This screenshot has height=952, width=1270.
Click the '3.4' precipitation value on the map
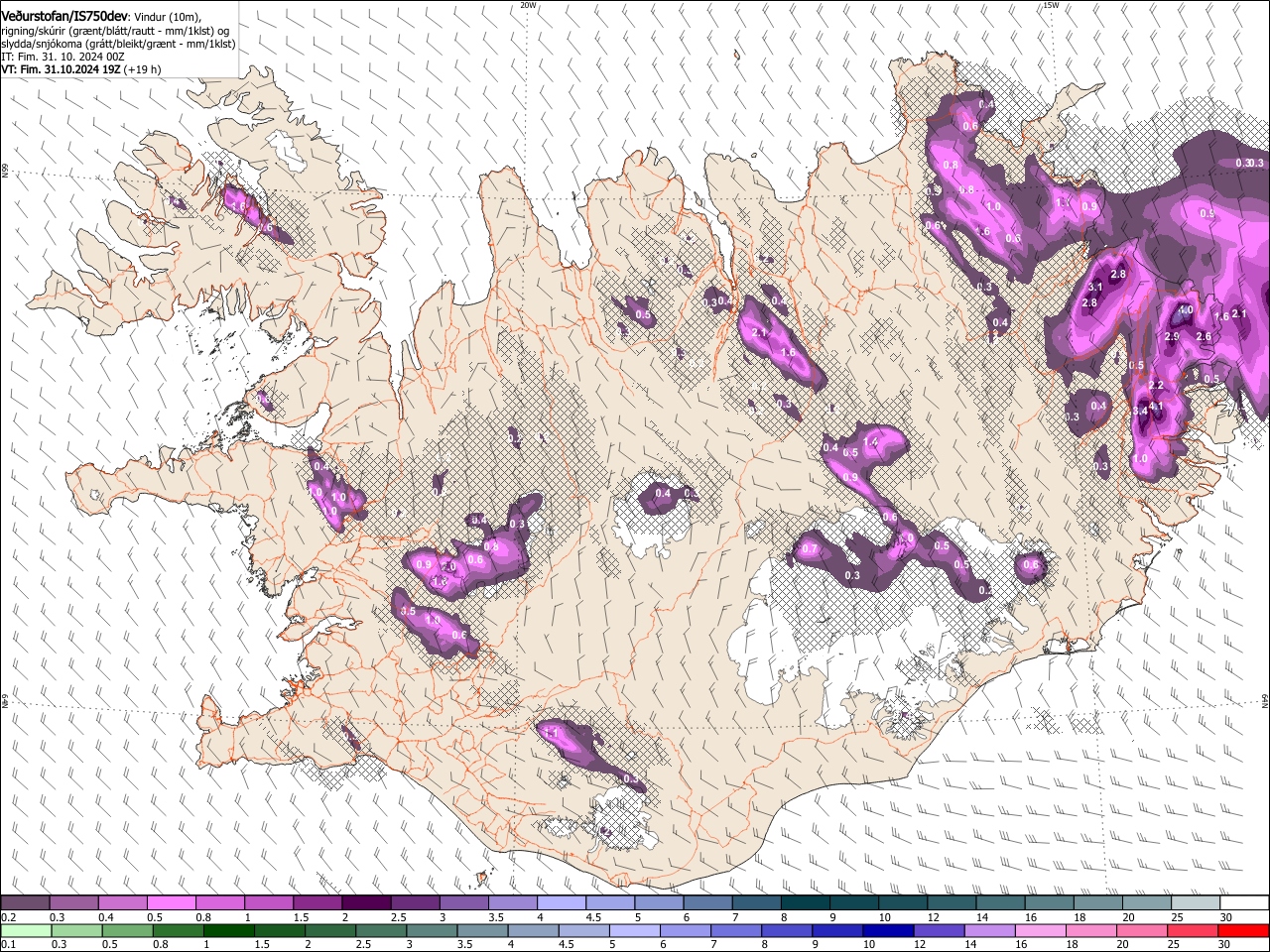click(x=1140, y=411)
